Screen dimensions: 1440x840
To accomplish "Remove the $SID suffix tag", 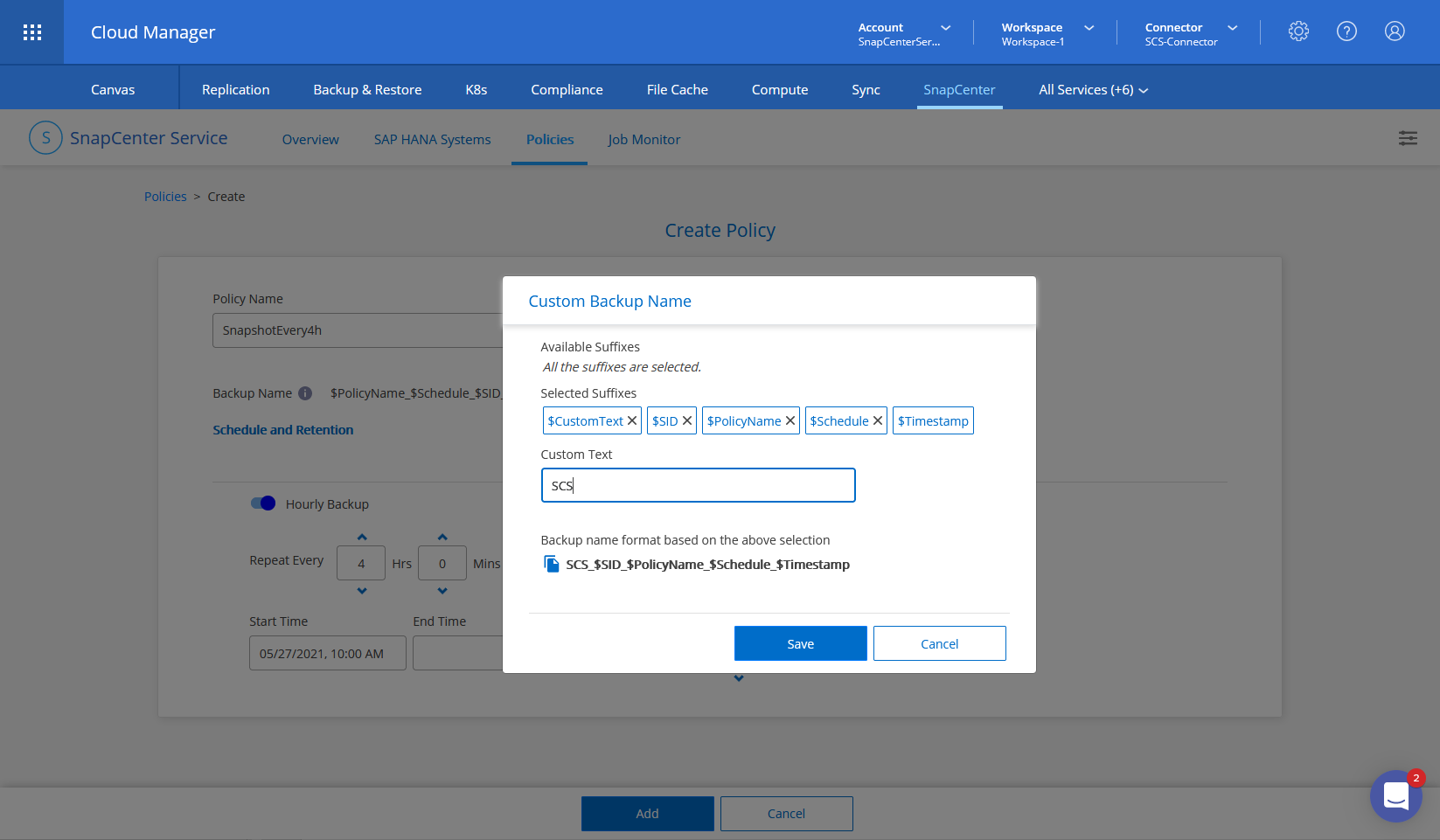I will coord(687,420).
